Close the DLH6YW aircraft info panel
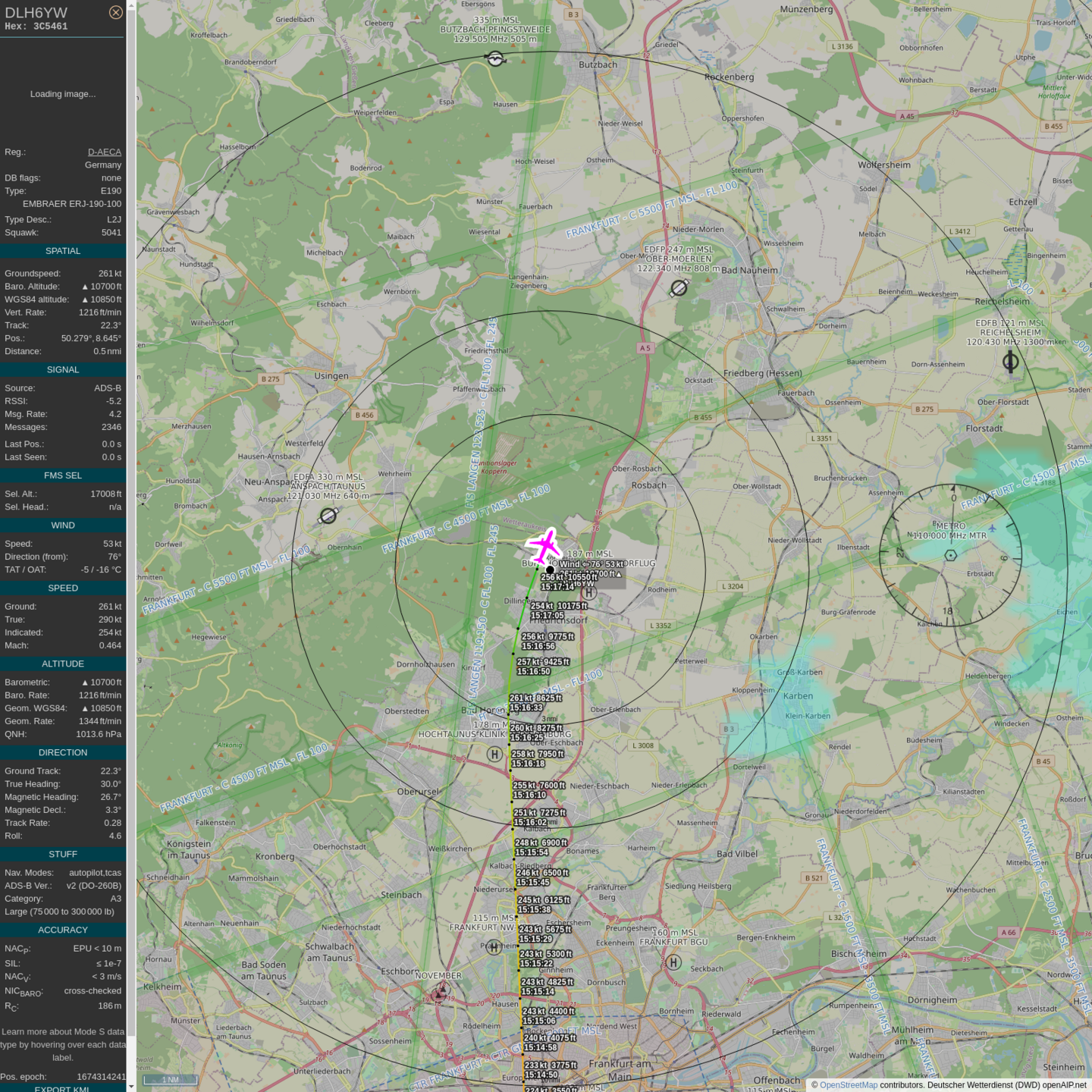The width and height of the screenshot is (1092, 1092). click(115, 12)
